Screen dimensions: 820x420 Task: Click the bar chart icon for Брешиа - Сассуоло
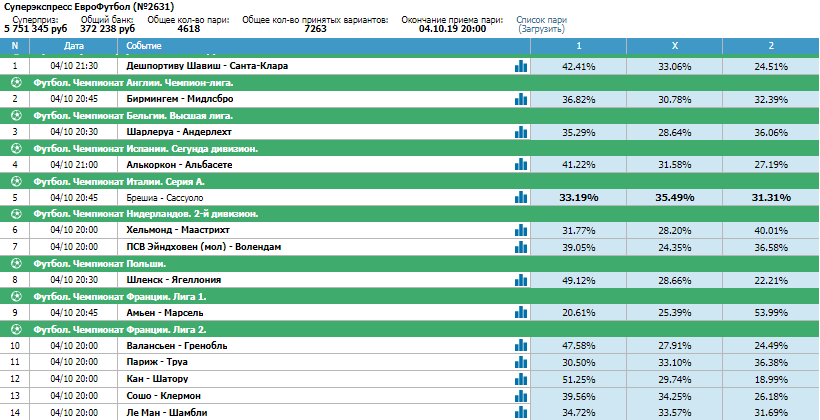[521, 198]
